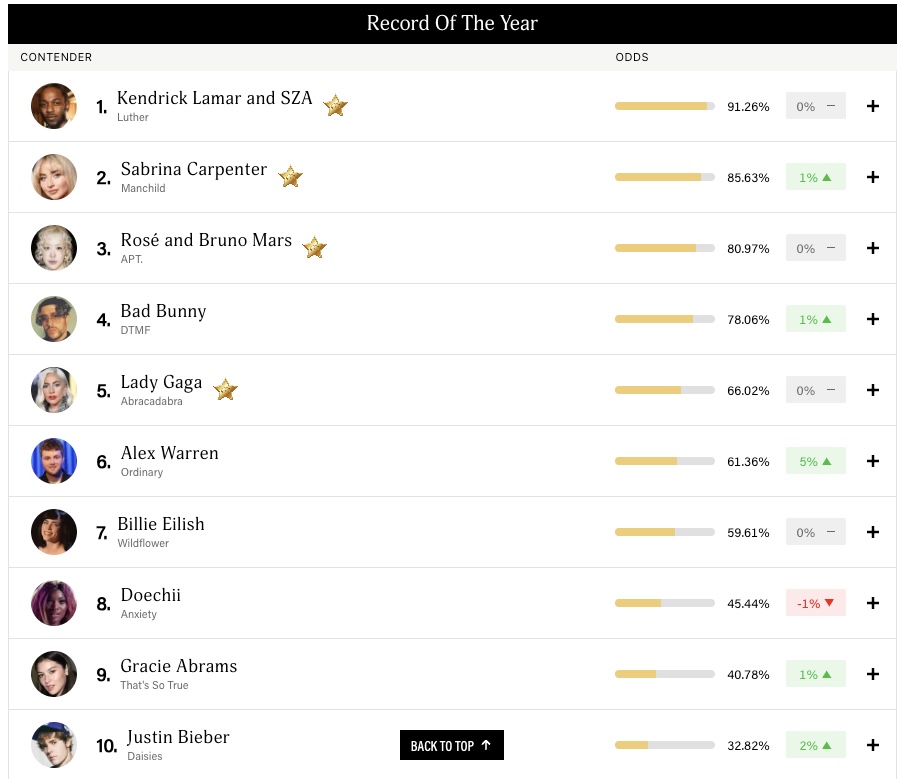Click the gold star next to Sabrina Carpenter
The width and height of the screenshot is (902, 779).
[290, 176]
